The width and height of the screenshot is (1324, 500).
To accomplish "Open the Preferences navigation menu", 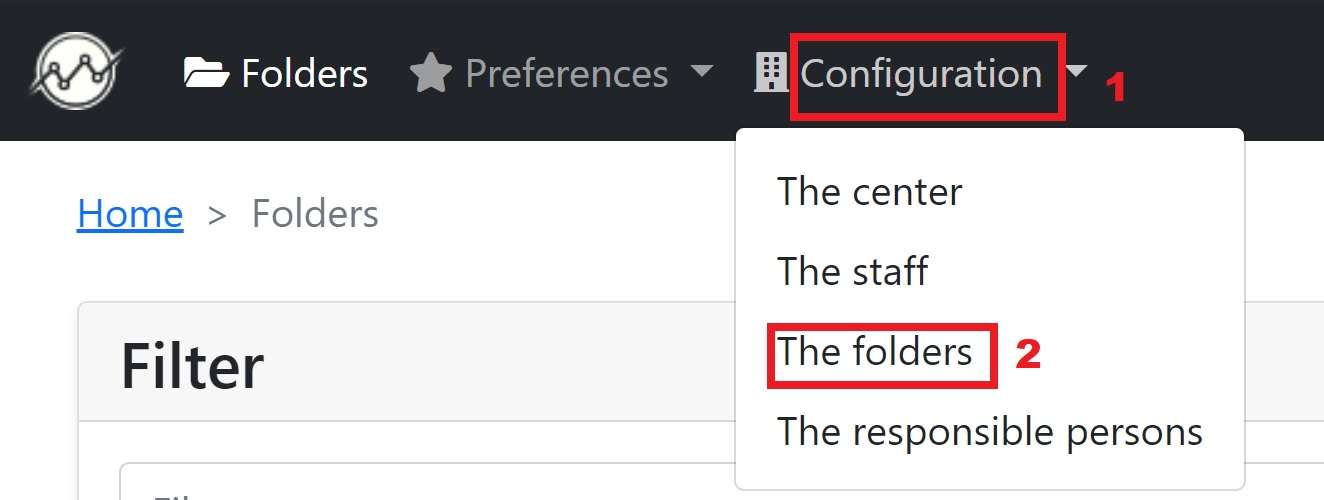I will coord(566,73).
